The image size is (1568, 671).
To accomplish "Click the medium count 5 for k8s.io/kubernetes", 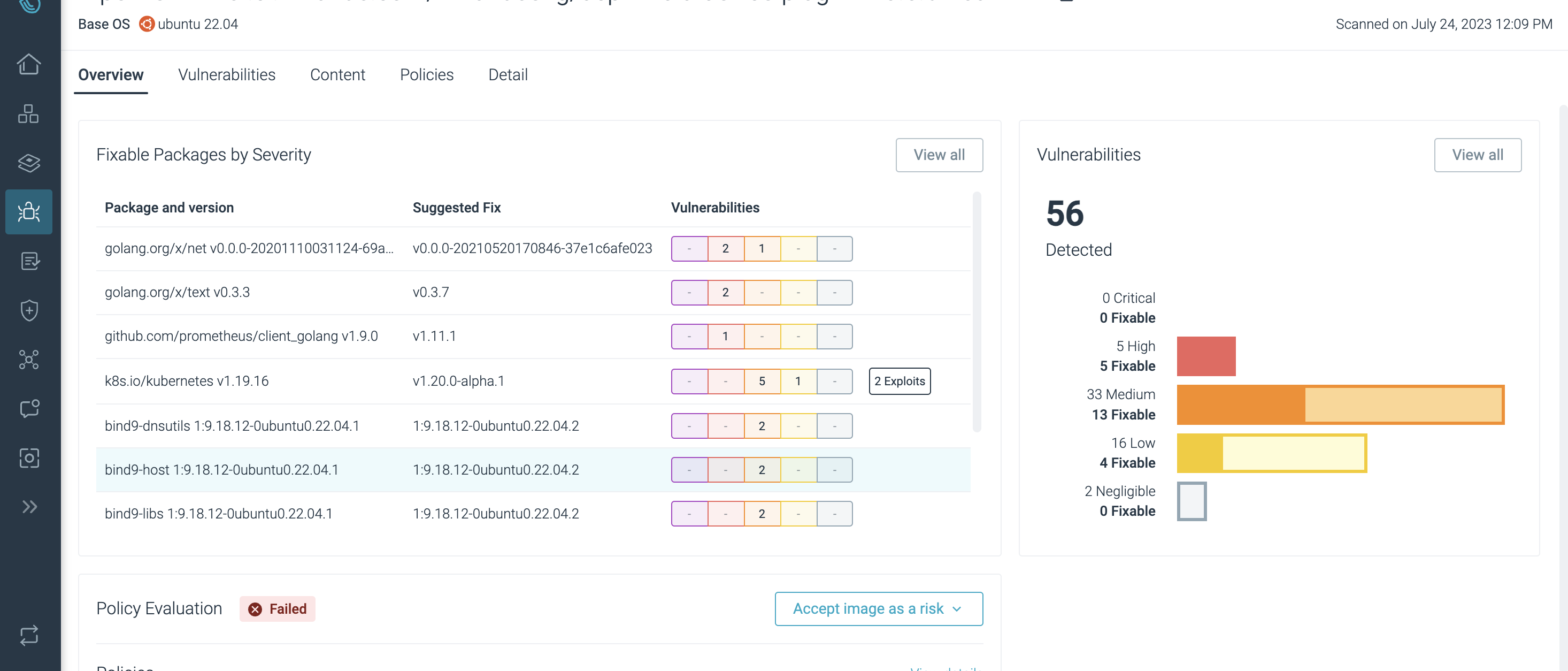I will [762, 380].
